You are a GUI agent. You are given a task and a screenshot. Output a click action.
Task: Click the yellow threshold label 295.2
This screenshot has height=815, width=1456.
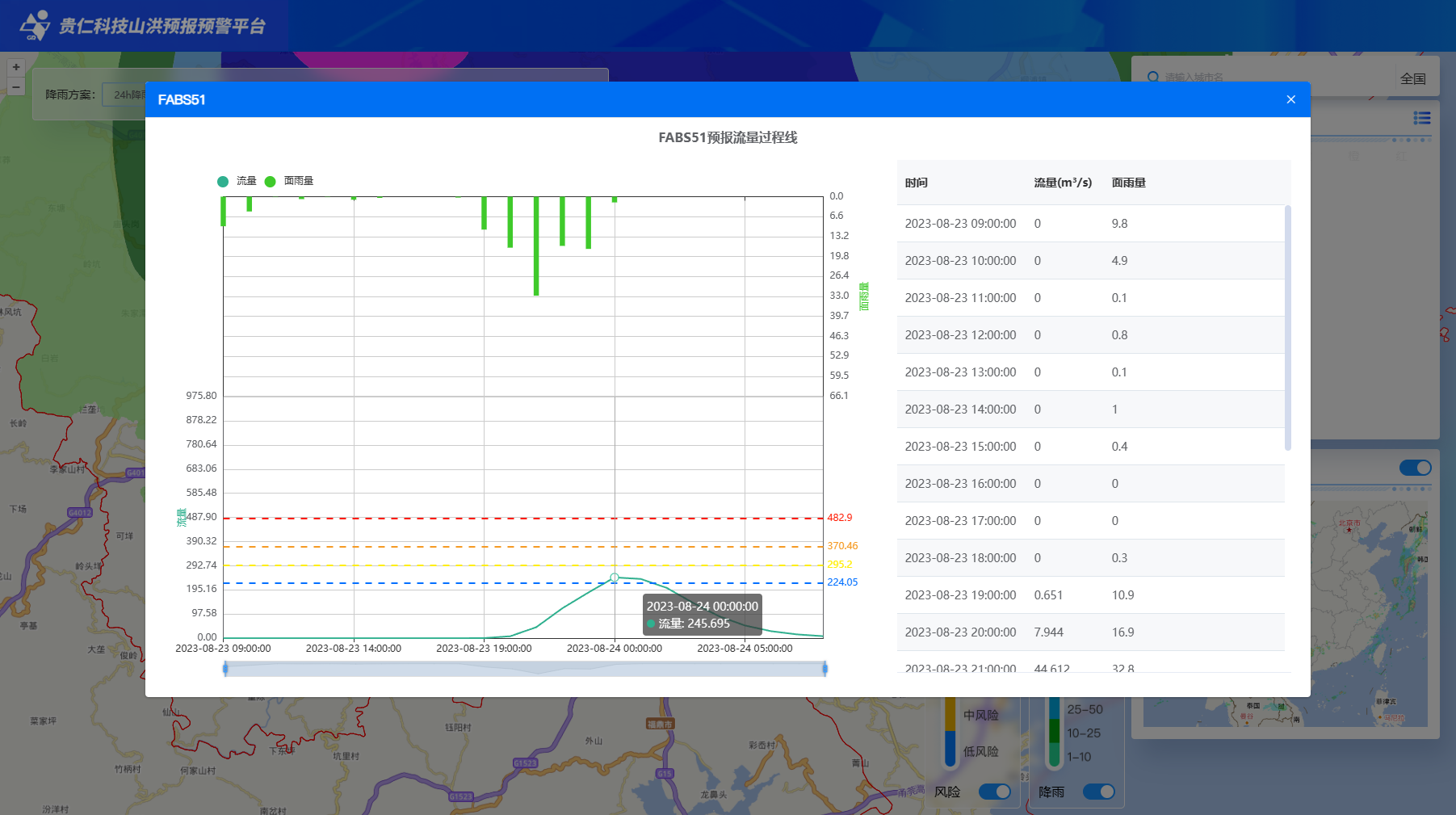[x=839, y=565]
